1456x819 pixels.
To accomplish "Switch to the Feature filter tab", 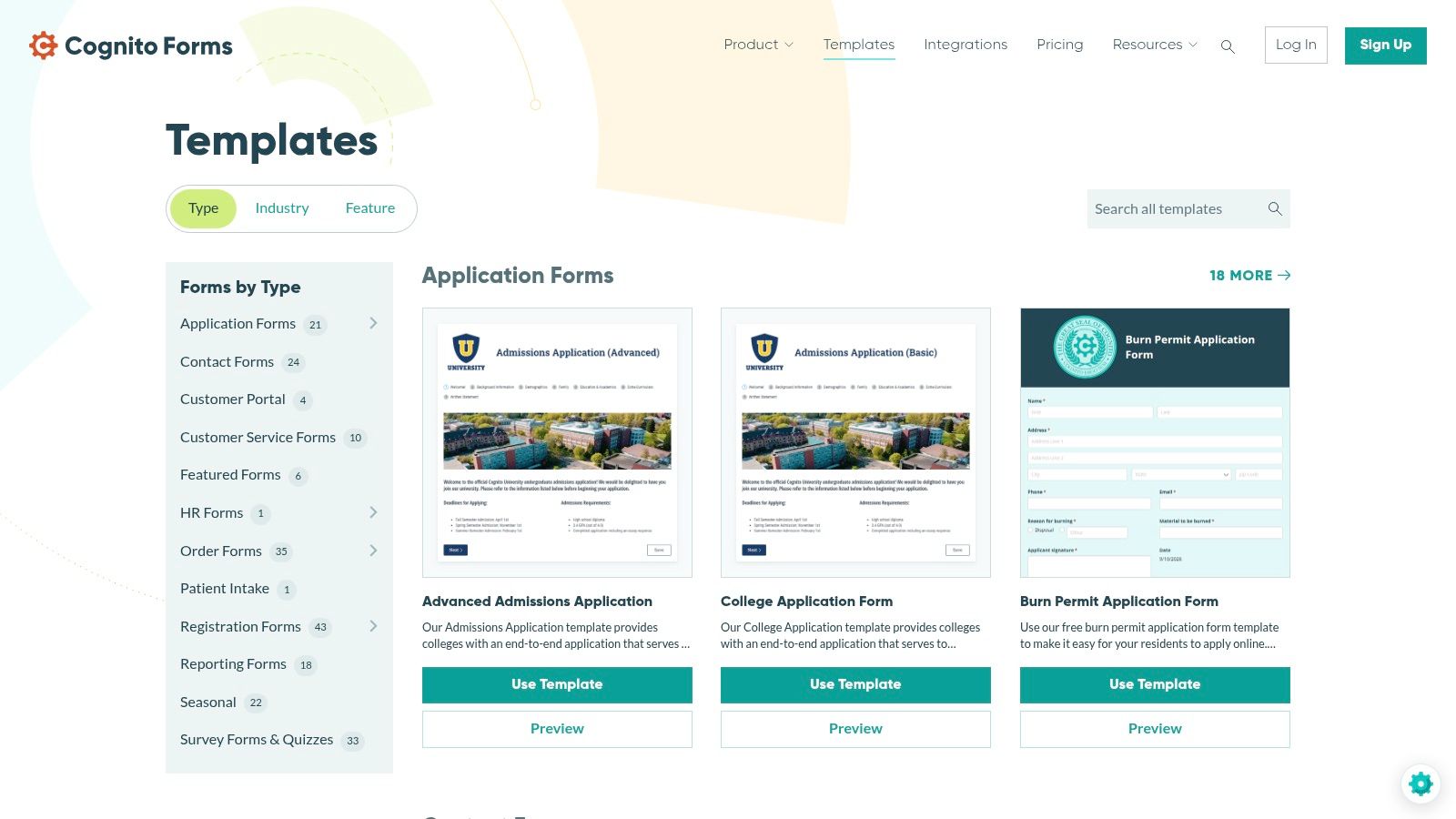I will click(x=370, y=208).
